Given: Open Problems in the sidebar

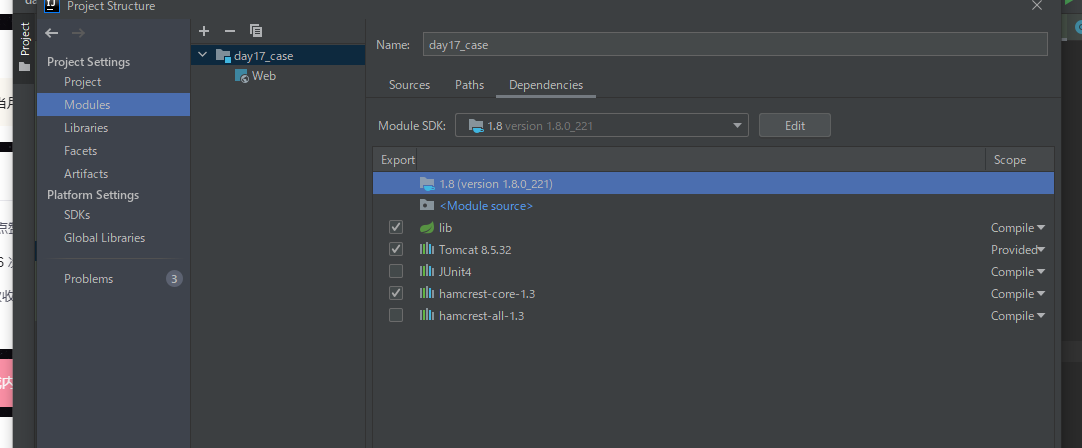Looking at the screenshot, I should coord(88,279).
